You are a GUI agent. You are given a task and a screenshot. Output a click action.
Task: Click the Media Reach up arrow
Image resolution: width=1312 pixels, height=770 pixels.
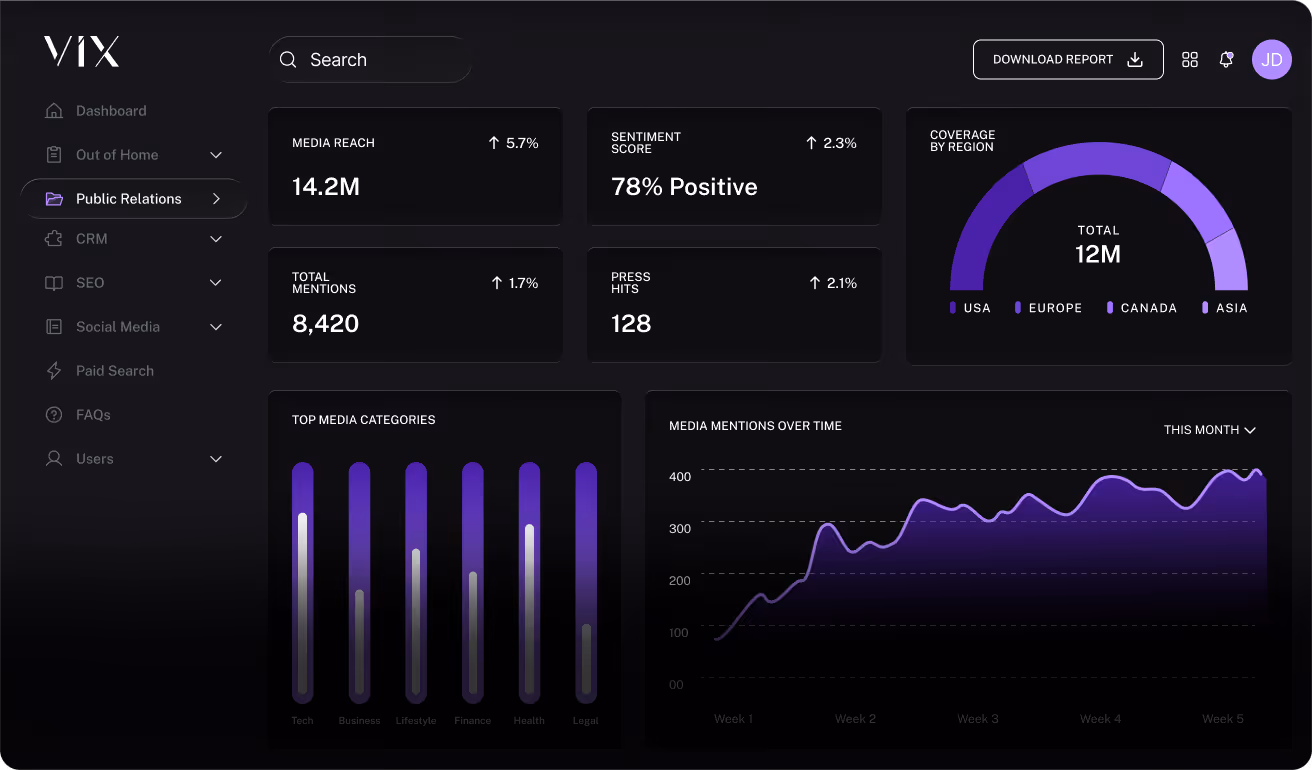(x=493, y=143)
